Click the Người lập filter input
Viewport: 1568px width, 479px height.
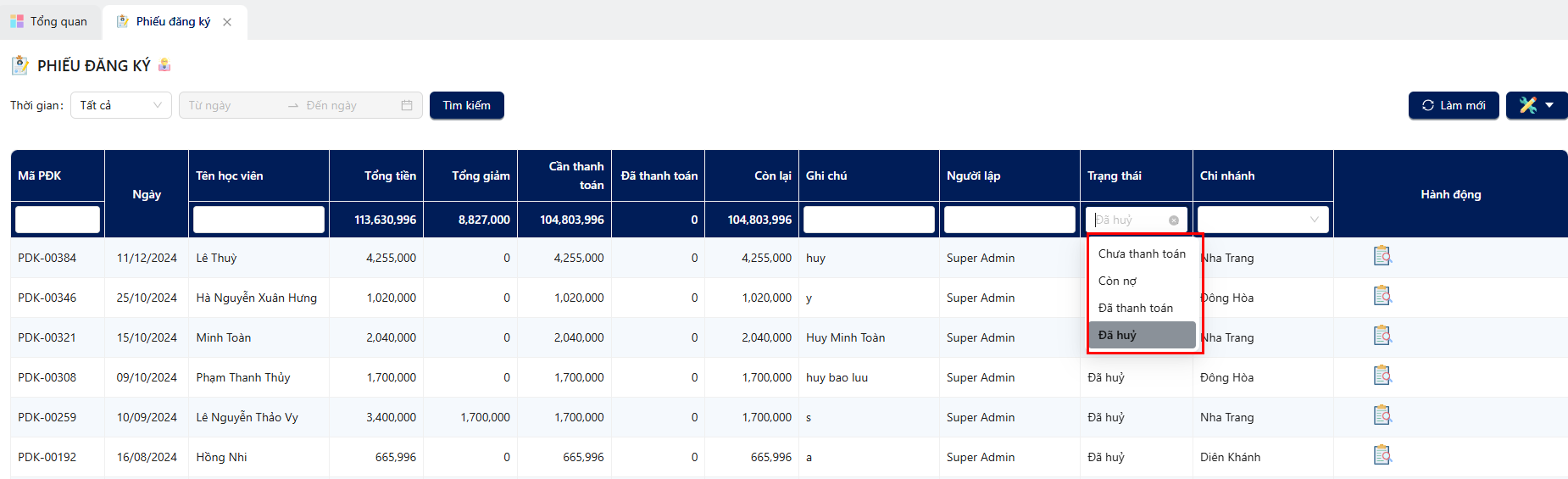1009,220
